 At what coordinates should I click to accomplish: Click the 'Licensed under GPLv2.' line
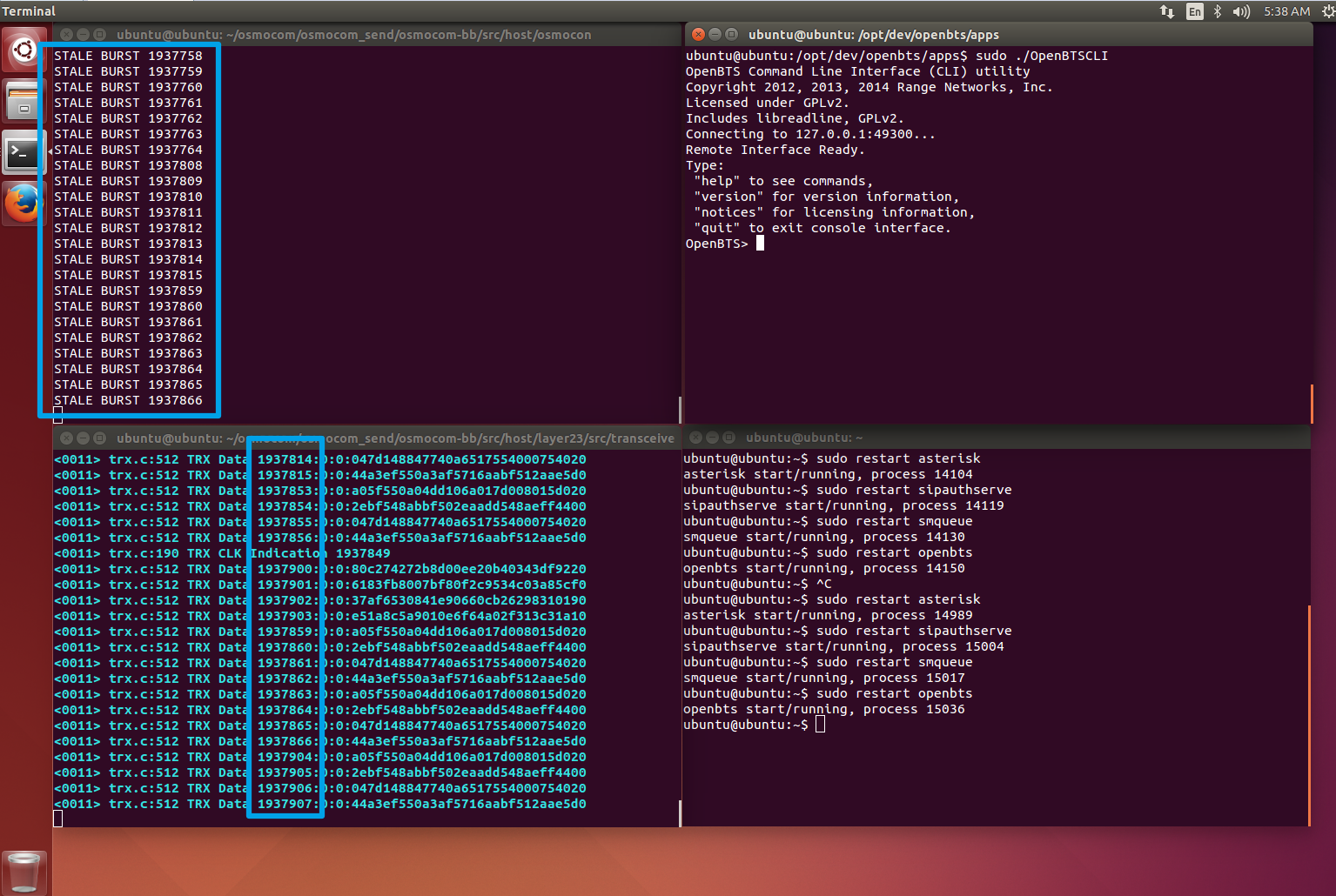767,103
